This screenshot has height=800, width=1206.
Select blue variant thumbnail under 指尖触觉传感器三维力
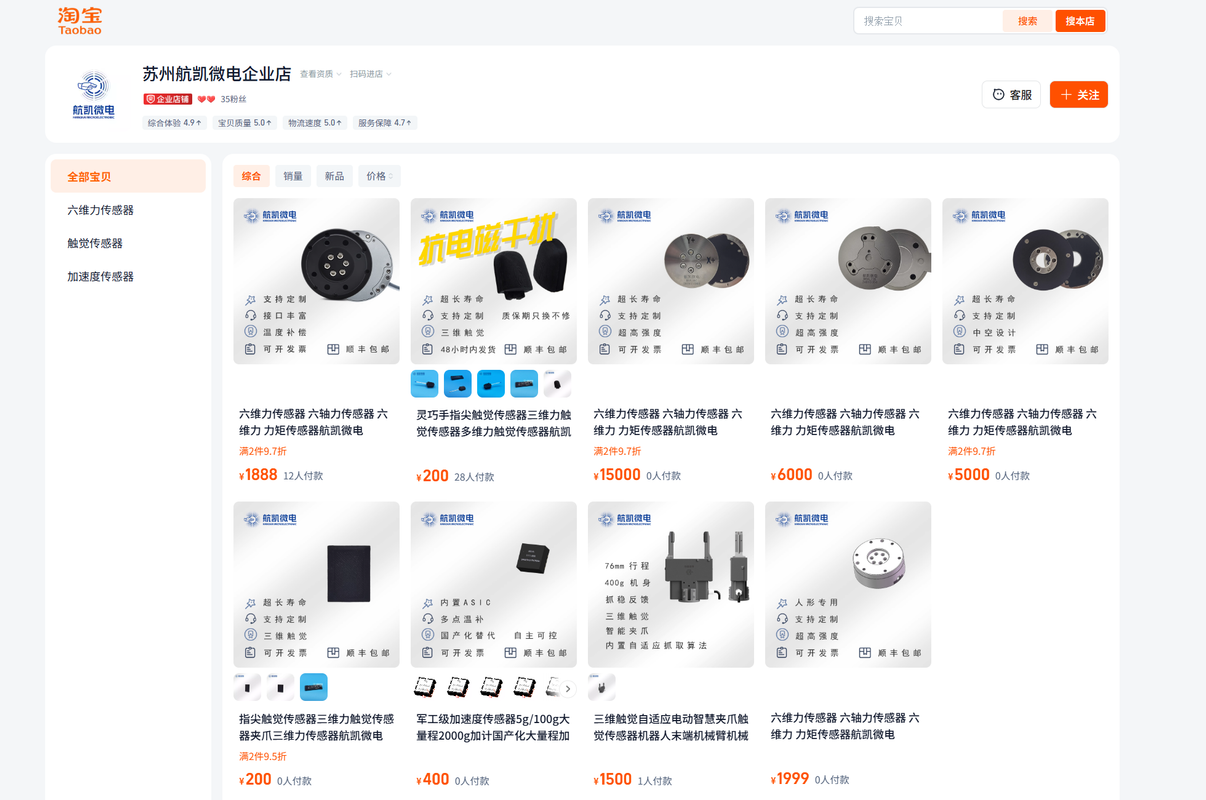point(313,687)
